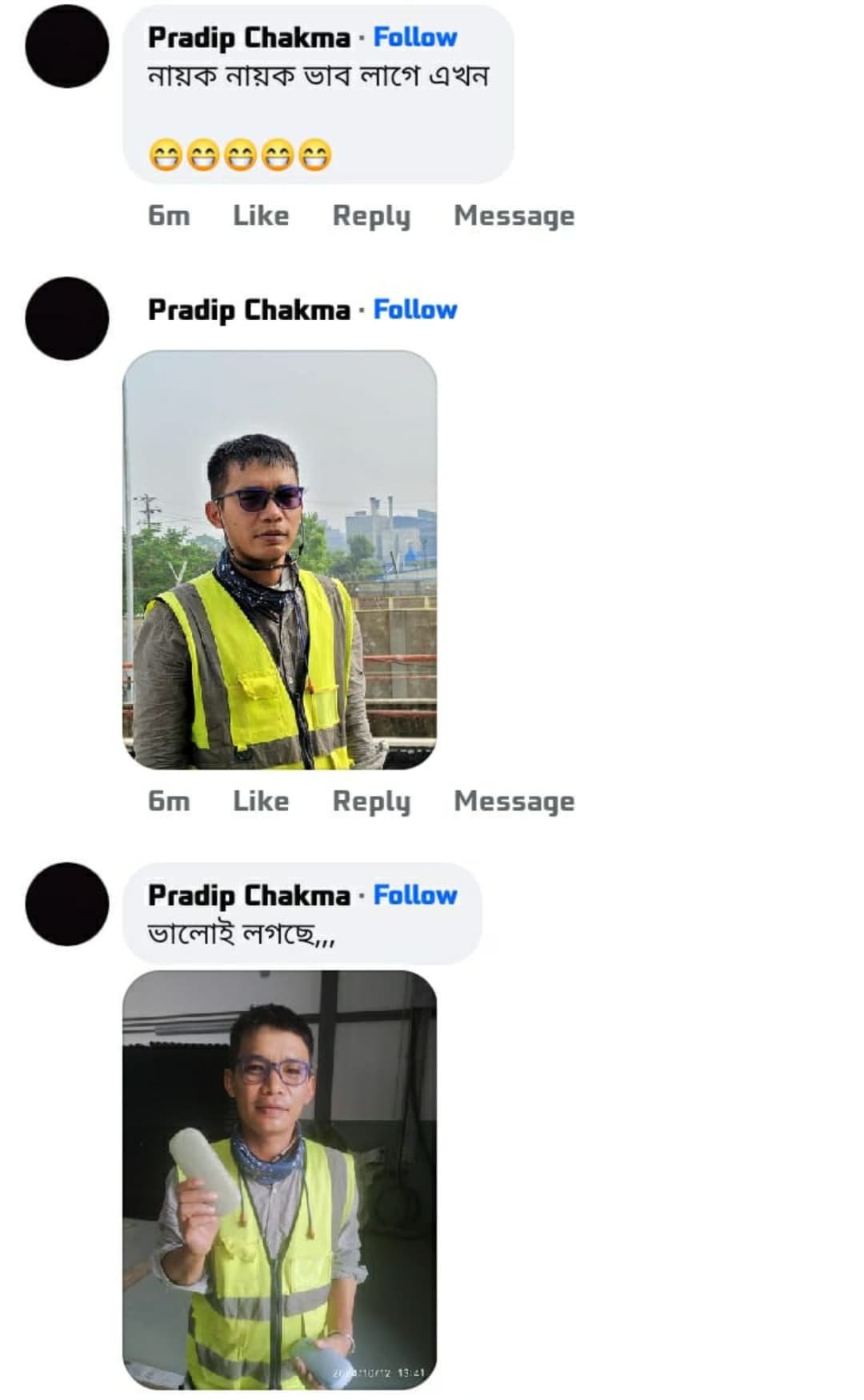Screen dimensions: 864x1400
Task: Message from the first comment actions
Action: pos(514,216)
